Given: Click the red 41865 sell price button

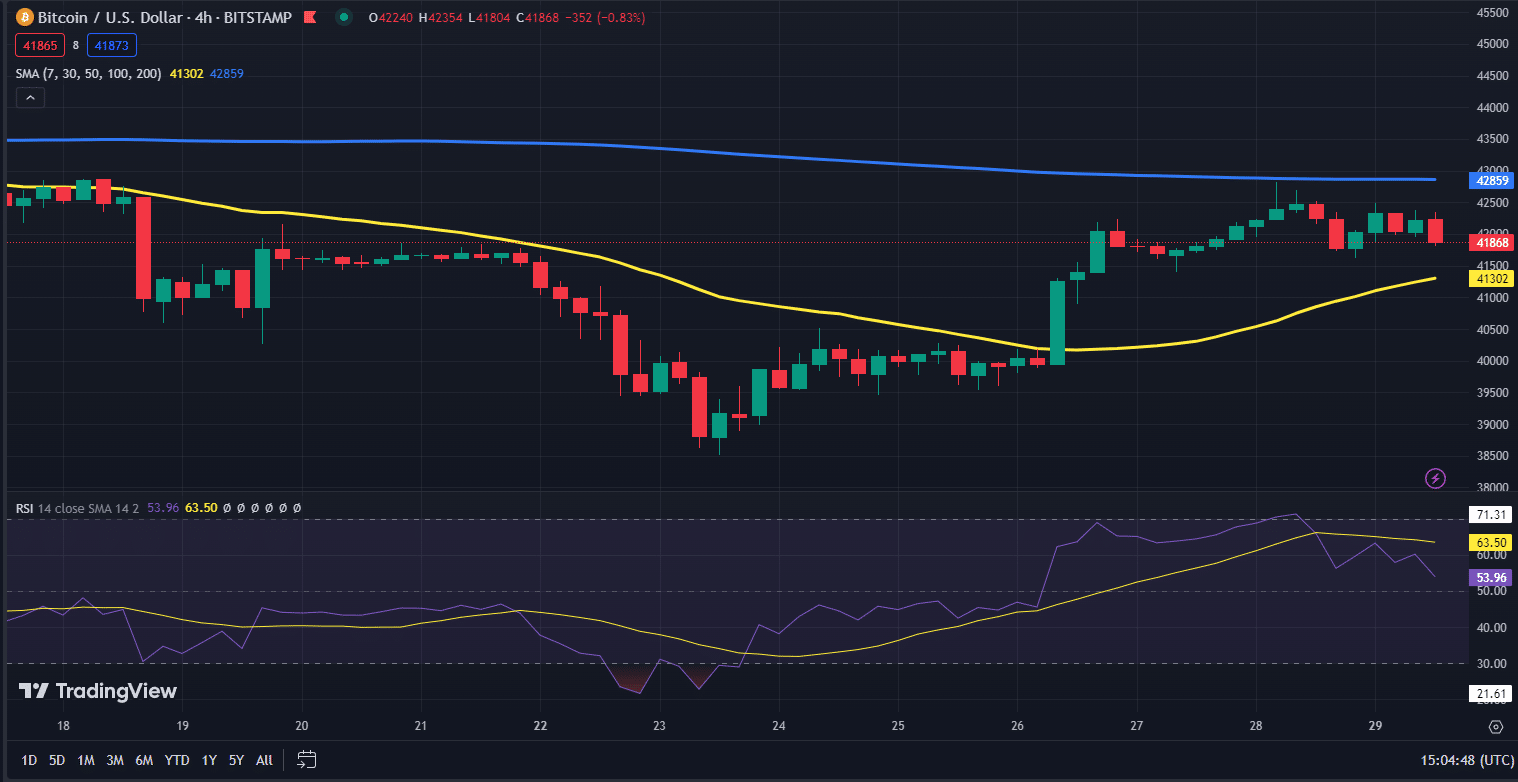Looking at the screenshot, I should click(x=40, y=45).
